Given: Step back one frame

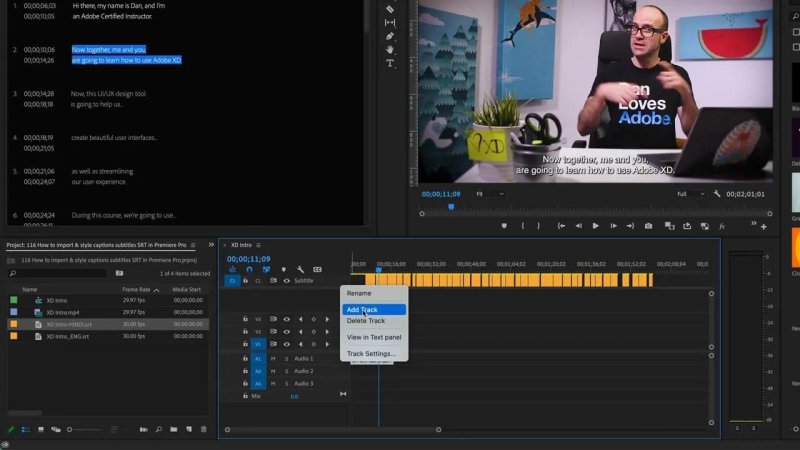Looking at the screenshot, I should point(579,226).
